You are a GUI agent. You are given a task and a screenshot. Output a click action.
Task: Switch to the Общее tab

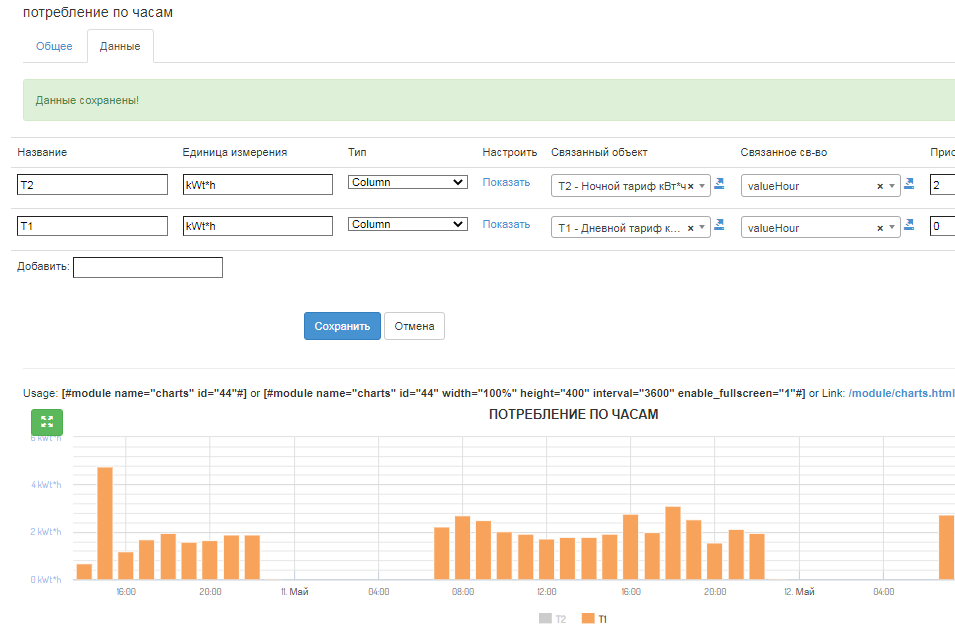tap(54, 47)
